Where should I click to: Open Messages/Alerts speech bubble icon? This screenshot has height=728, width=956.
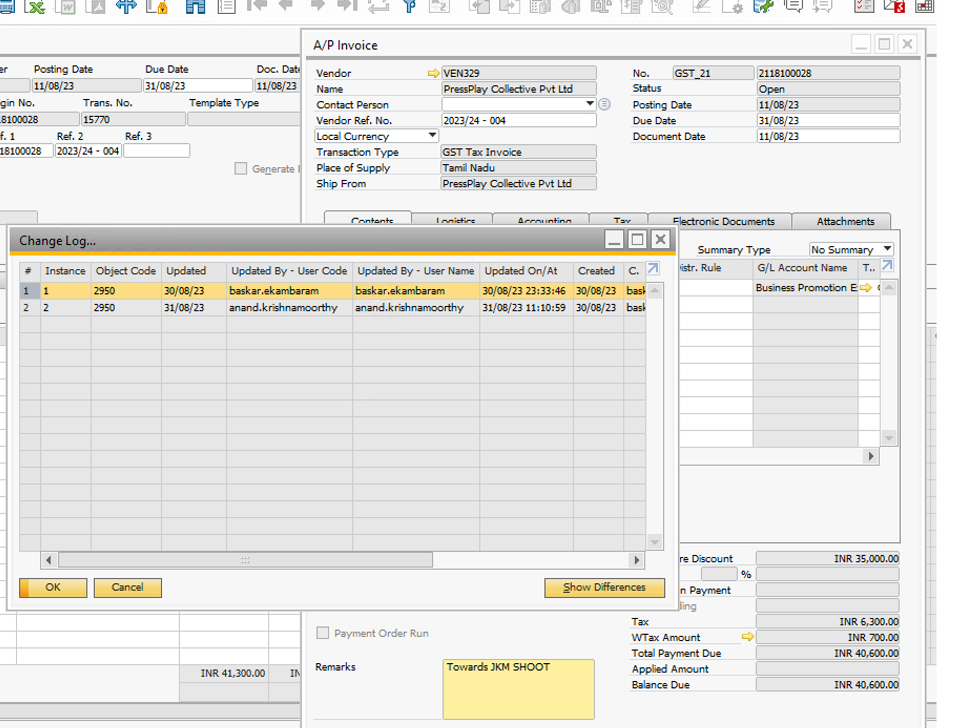click(x=793, y=7)
